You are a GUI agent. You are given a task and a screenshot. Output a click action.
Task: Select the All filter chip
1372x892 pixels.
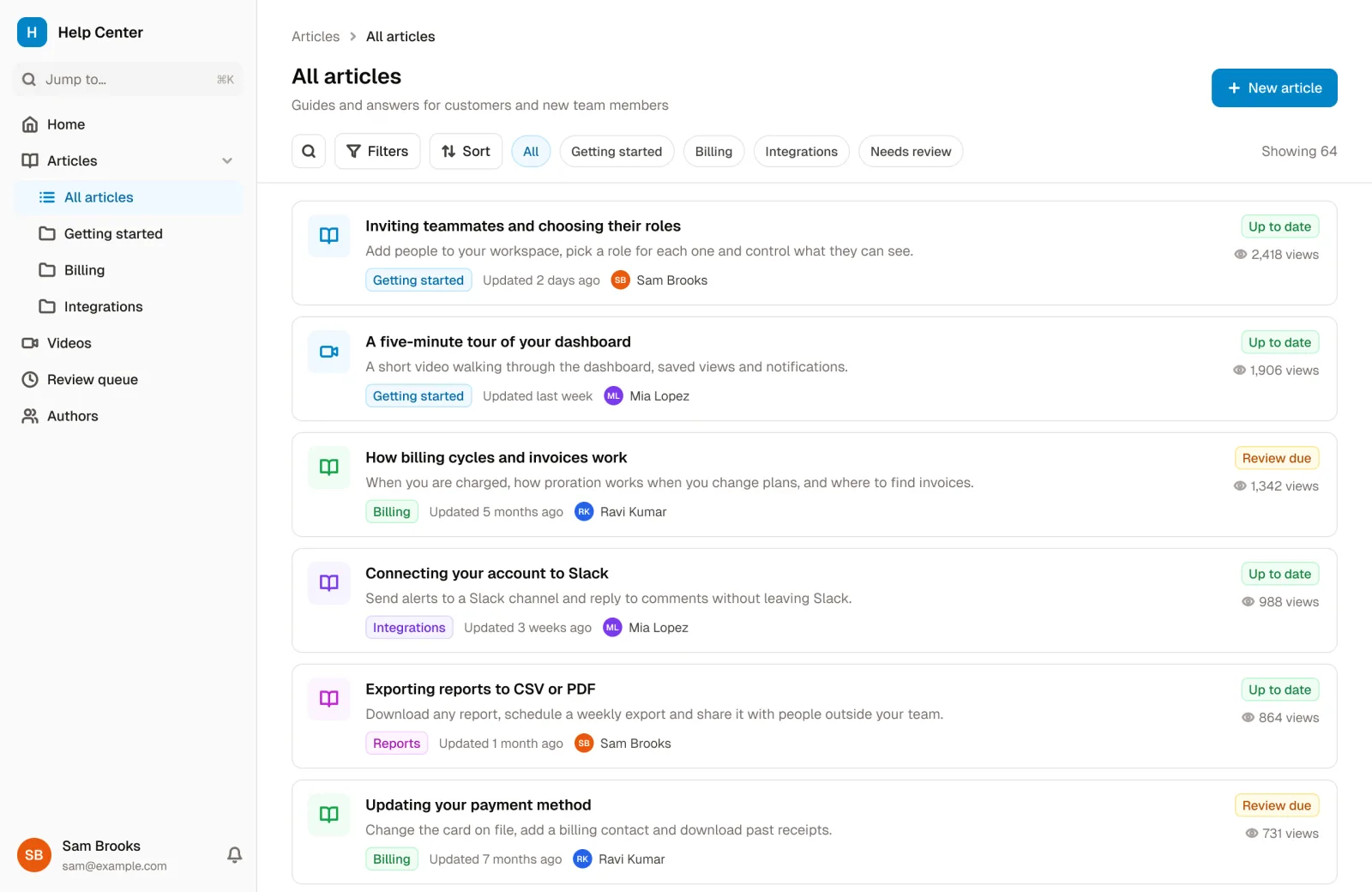click(x=531, y=151)
